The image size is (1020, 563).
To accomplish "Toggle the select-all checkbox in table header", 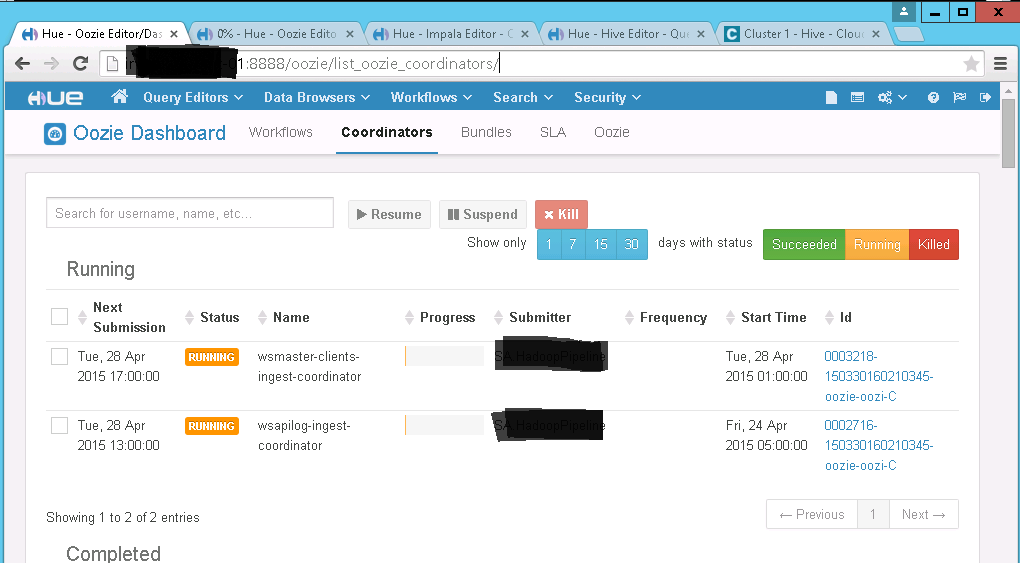I will click(x=60, y=317).
